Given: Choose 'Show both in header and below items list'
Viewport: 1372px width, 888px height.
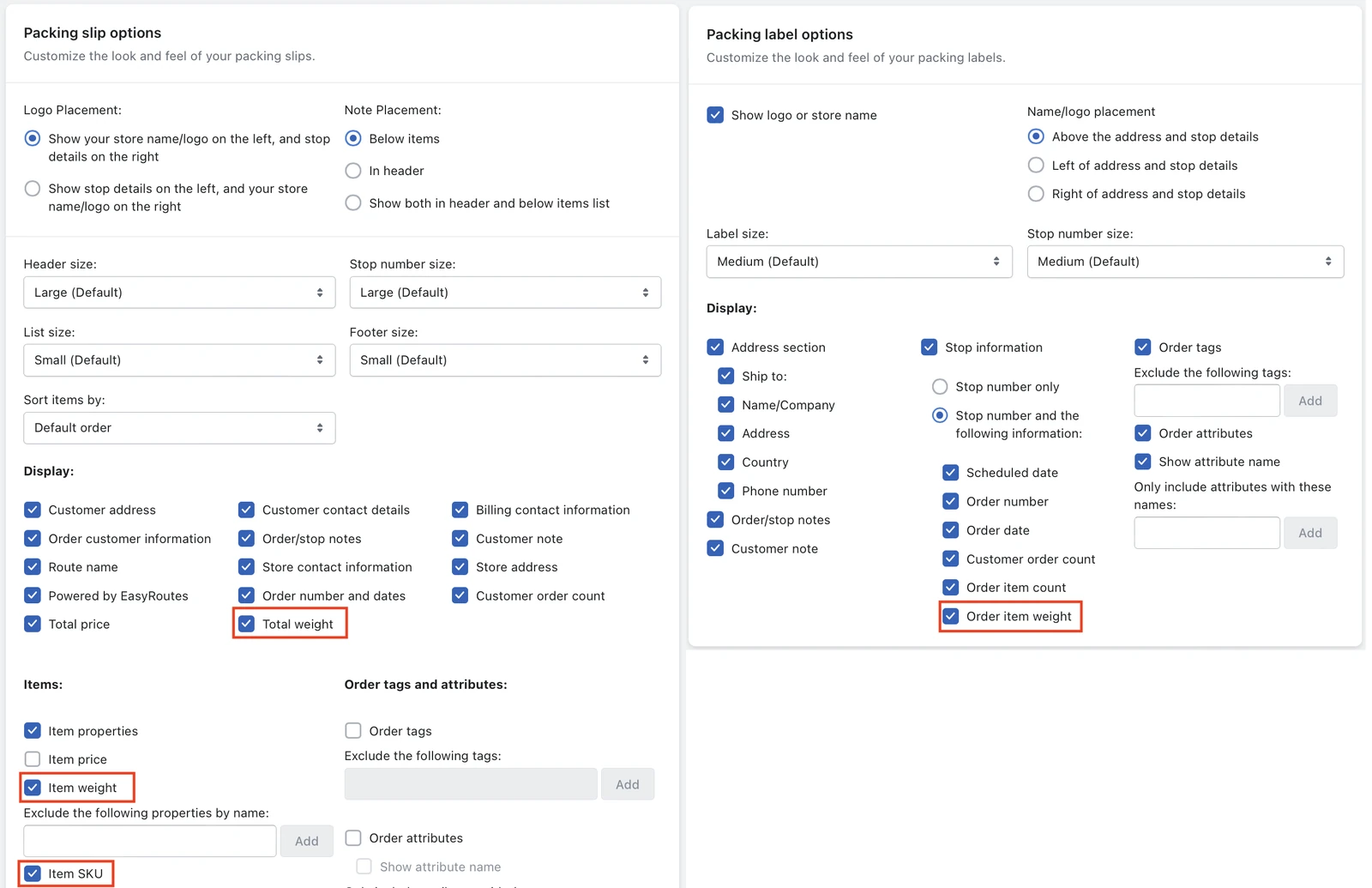Looking at the screenshot, I should tap(353, 203).
